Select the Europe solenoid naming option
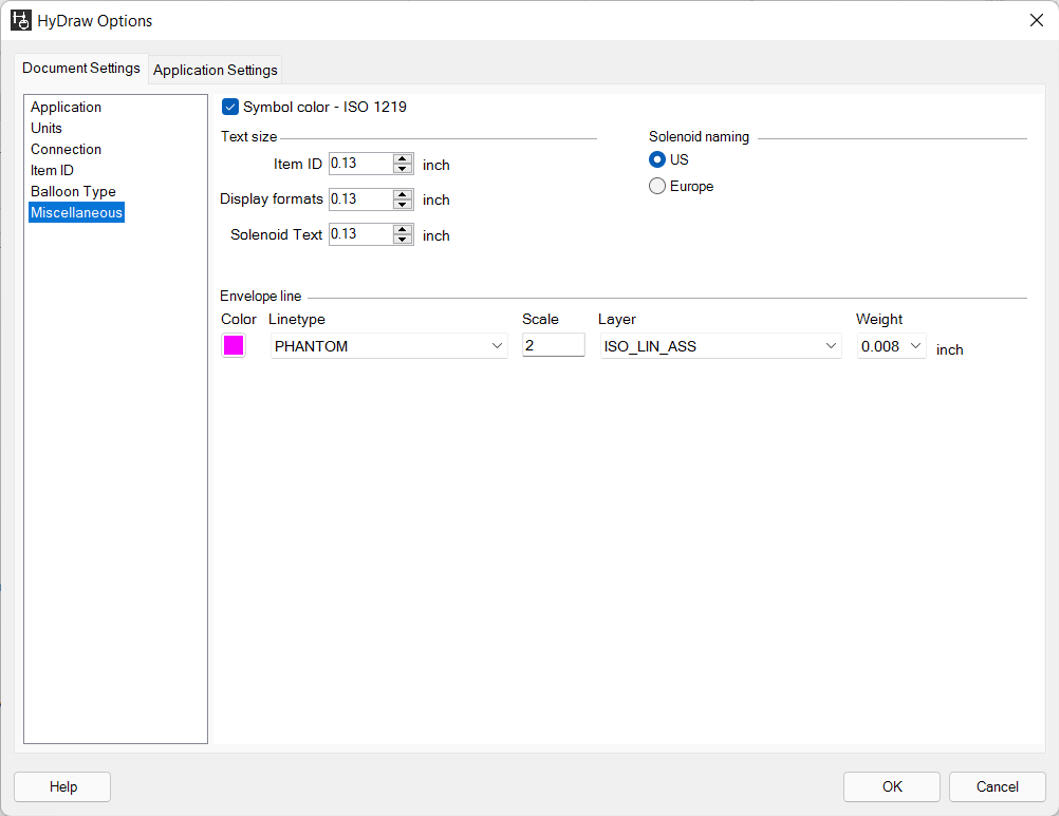 pos(657,186)
